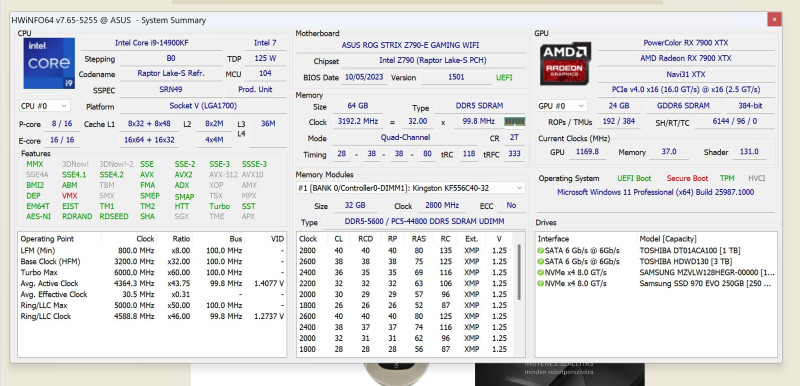The image size is (800, 386).
Task: Open the CPU #0 selector dropdown
Action: tap(44, 106)
